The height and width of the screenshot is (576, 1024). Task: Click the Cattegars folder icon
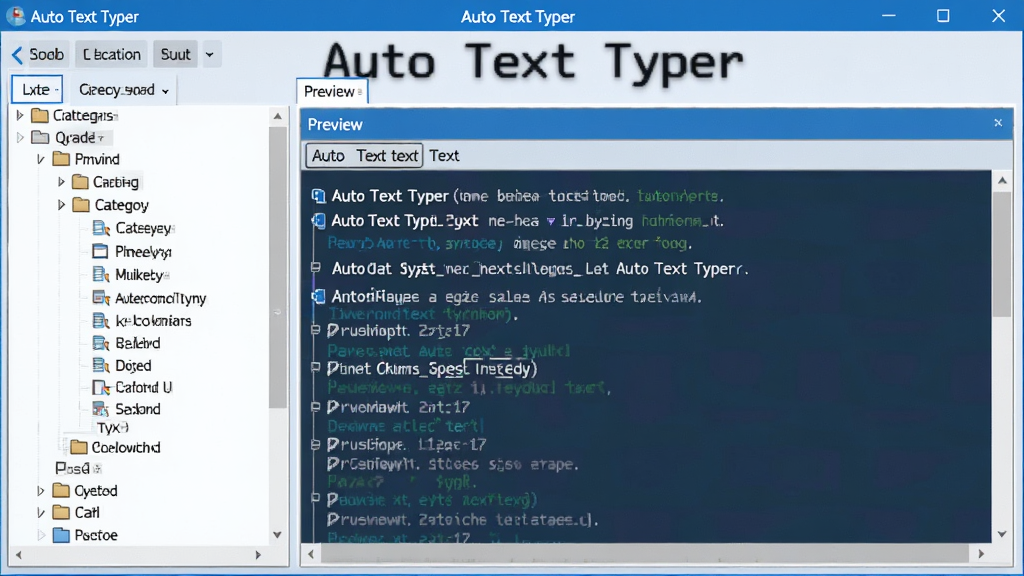click(40, 116)
